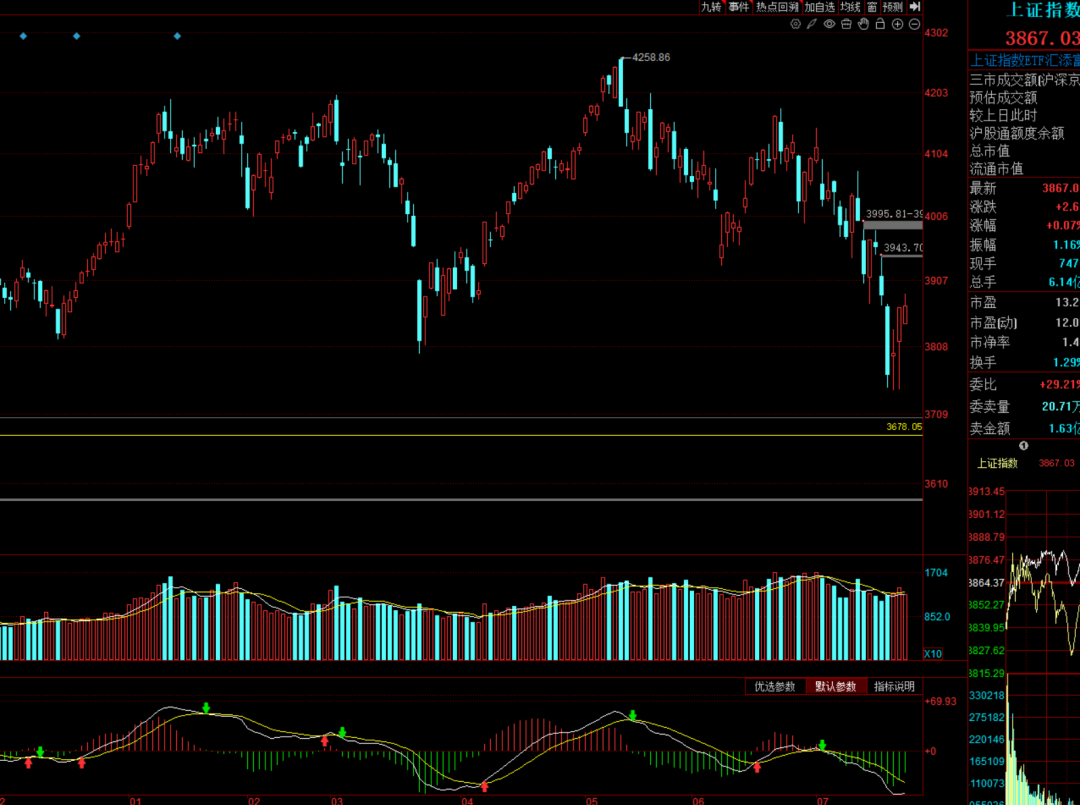This screenshot has width=1080, height=805.
Task: Open the chart settings gear icon
Action: pos(796,24)
